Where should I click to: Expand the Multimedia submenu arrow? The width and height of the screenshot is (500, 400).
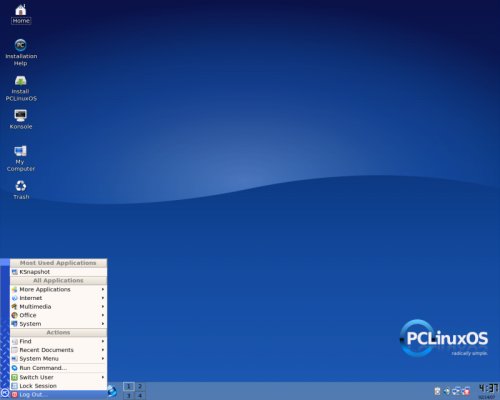[x=103, y=306]
